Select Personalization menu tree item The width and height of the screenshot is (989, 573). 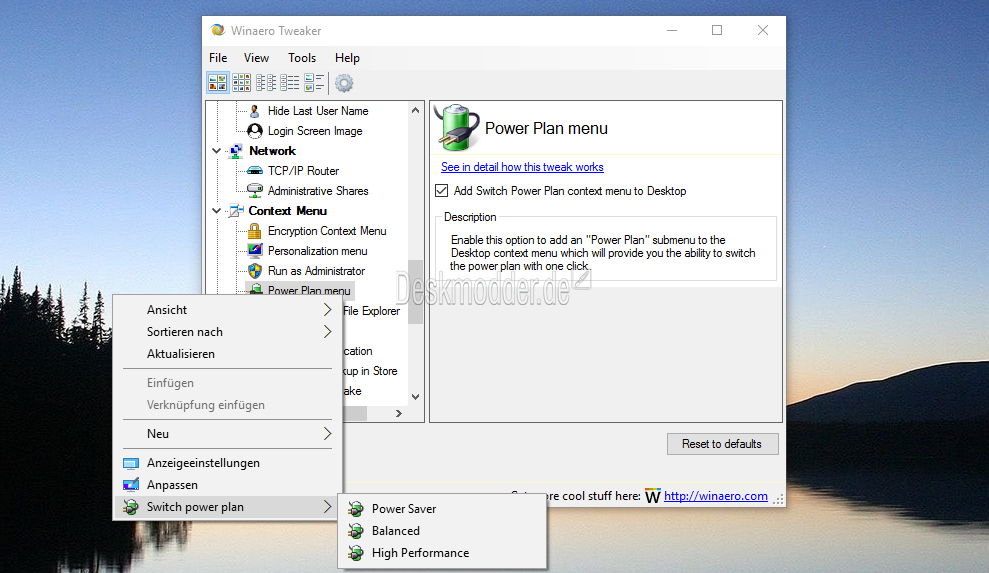[317, 251]
